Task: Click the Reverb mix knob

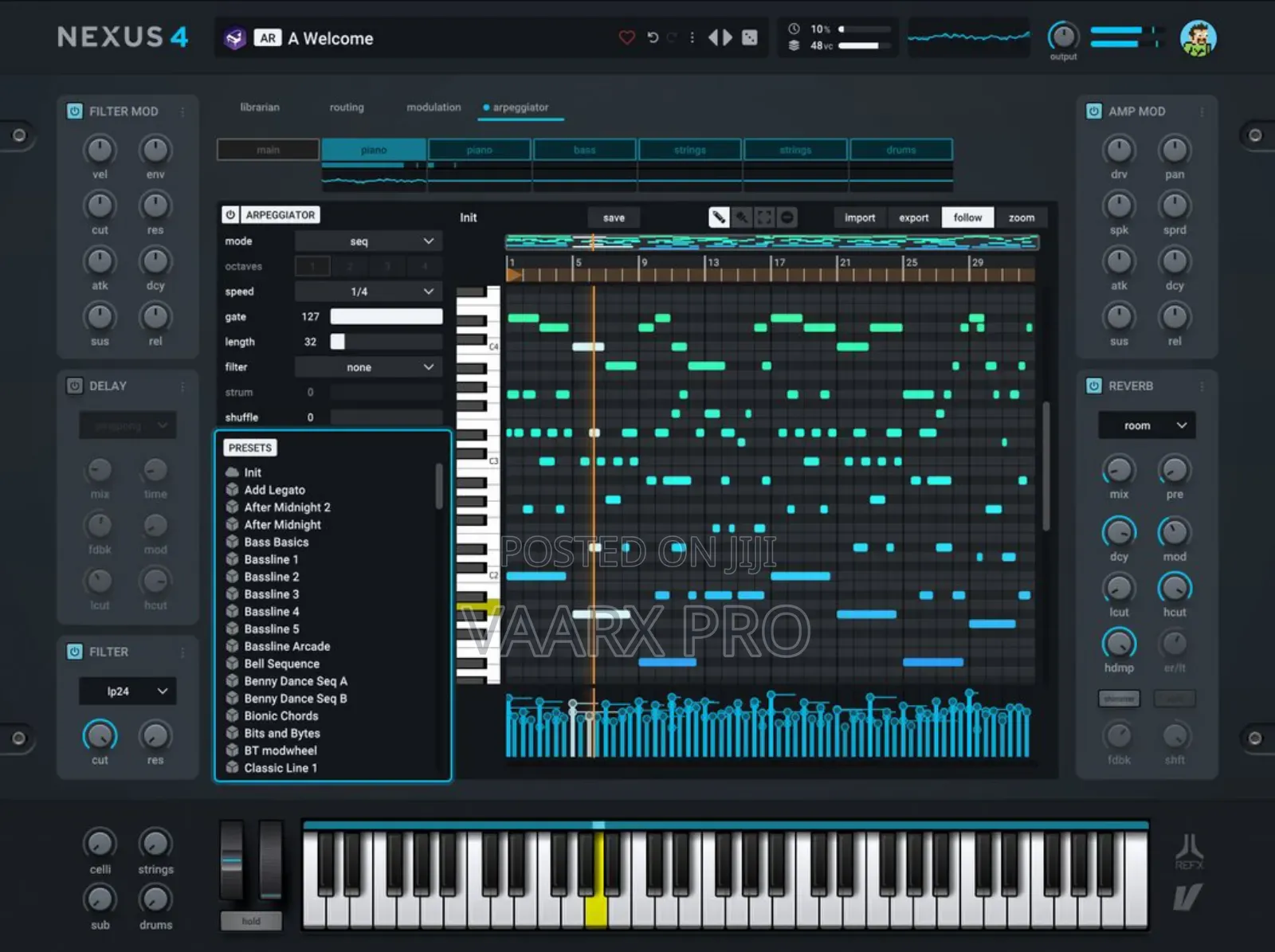Action: (1119, 470)
